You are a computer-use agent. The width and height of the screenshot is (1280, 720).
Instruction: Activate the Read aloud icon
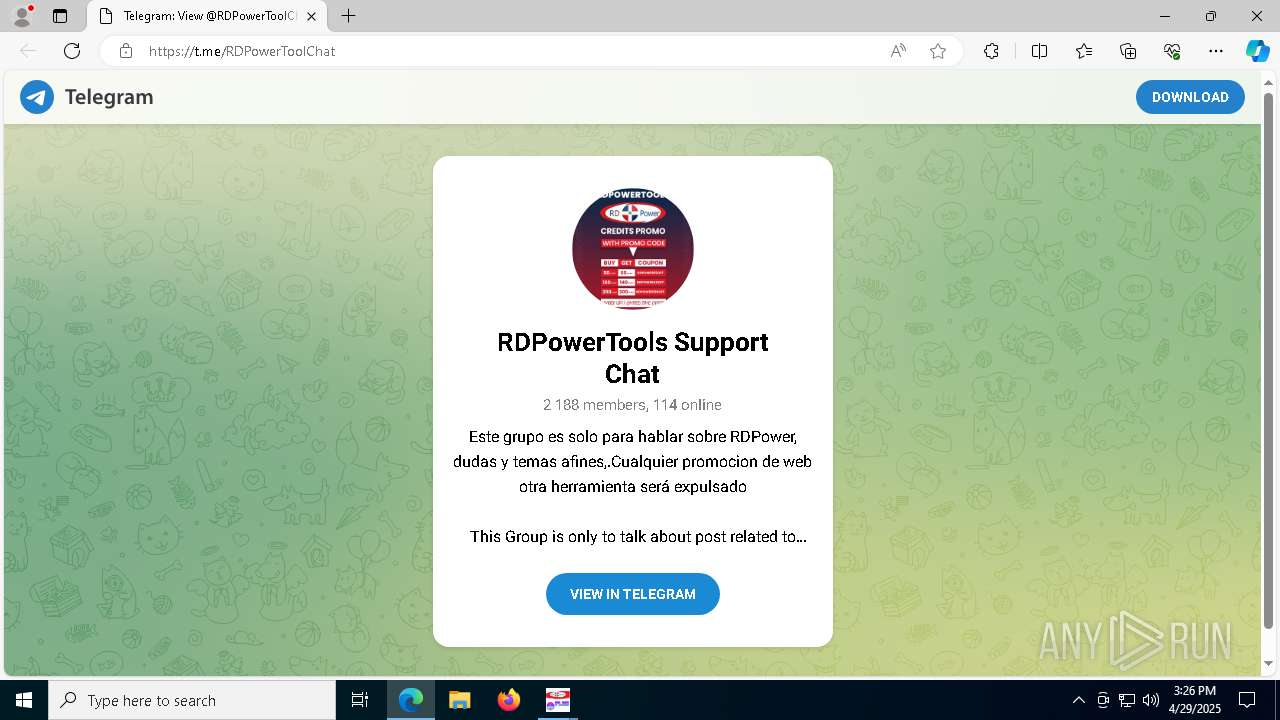coord(898,51)
